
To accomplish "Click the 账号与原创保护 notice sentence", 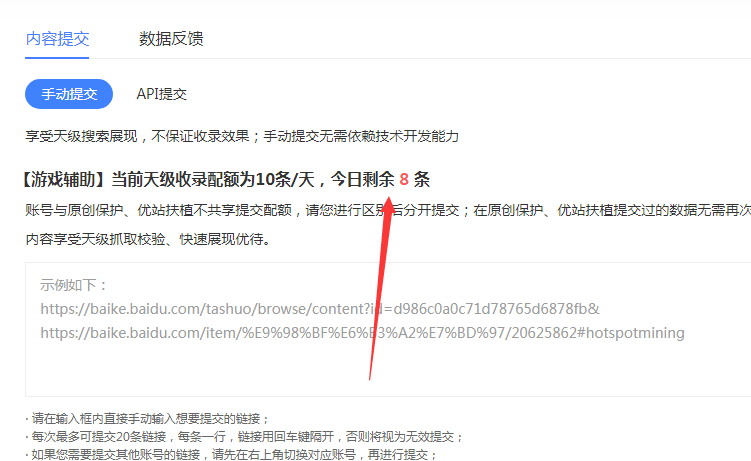I will tap(388, 210).
